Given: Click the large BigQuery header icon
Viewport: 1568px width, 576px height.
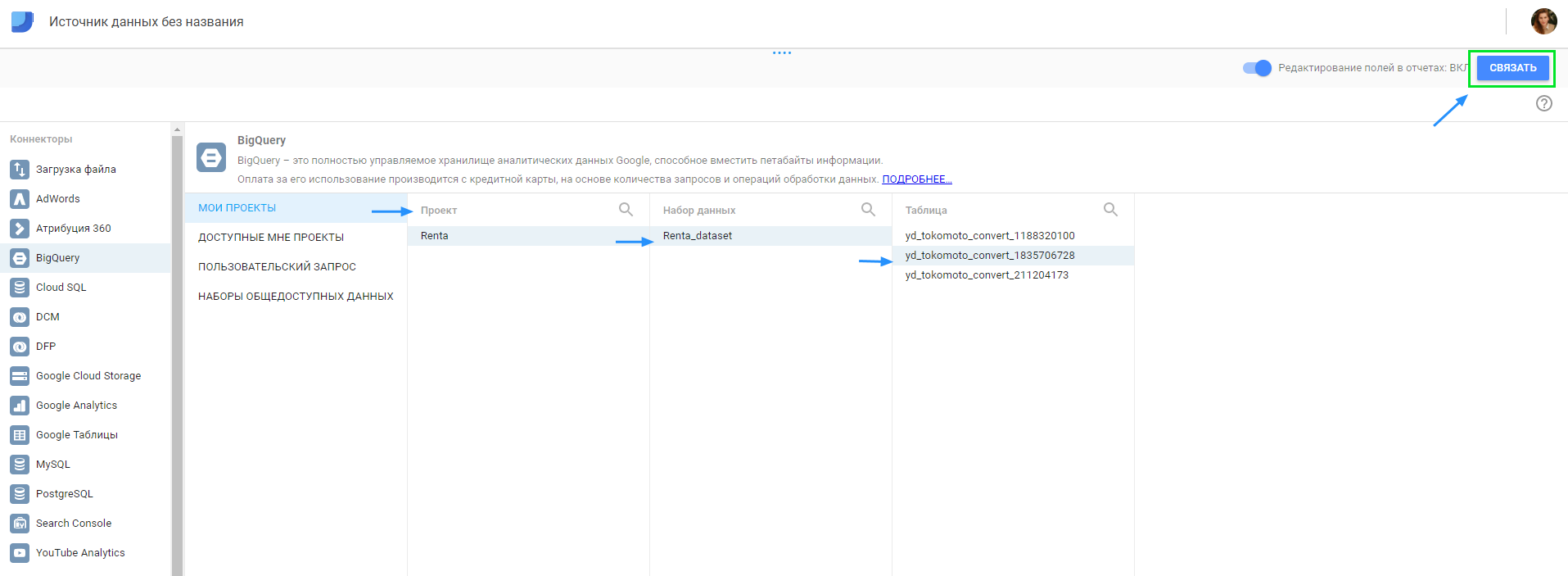Looking at the screenshot, I should click(211, 157).
